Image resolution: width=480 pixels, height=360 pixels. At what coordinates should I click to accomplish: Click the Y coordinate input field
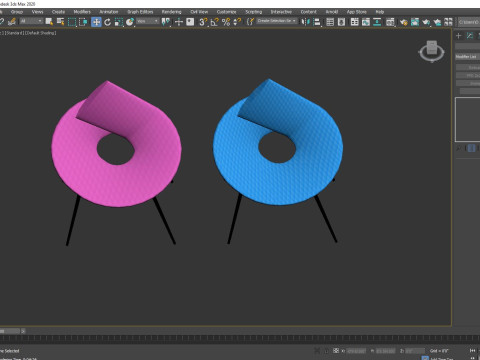pyautogui.click(x=385, y=351)
